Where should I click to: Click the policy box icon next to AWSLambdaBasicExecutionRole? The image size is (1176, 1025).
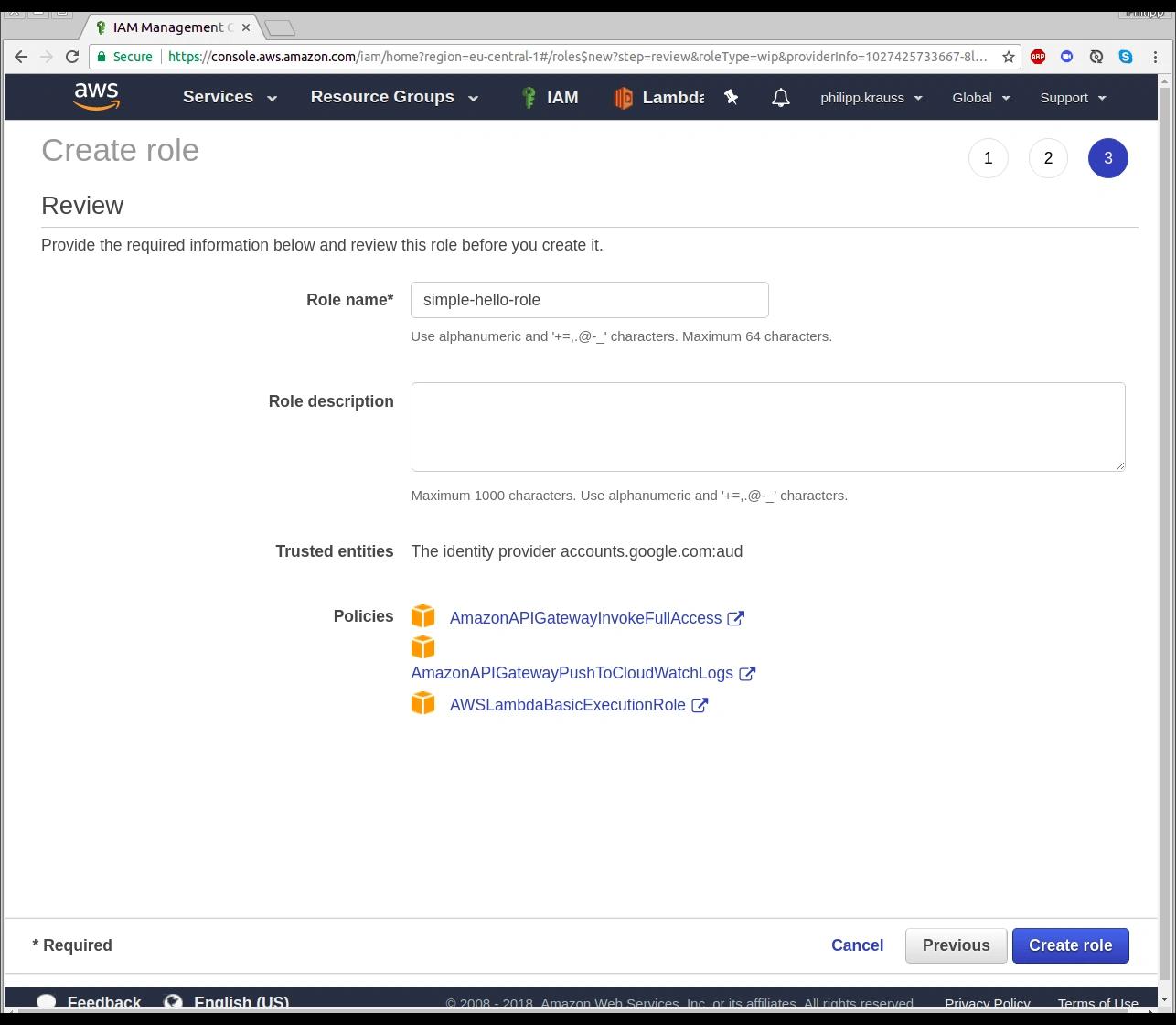point(422,703)
